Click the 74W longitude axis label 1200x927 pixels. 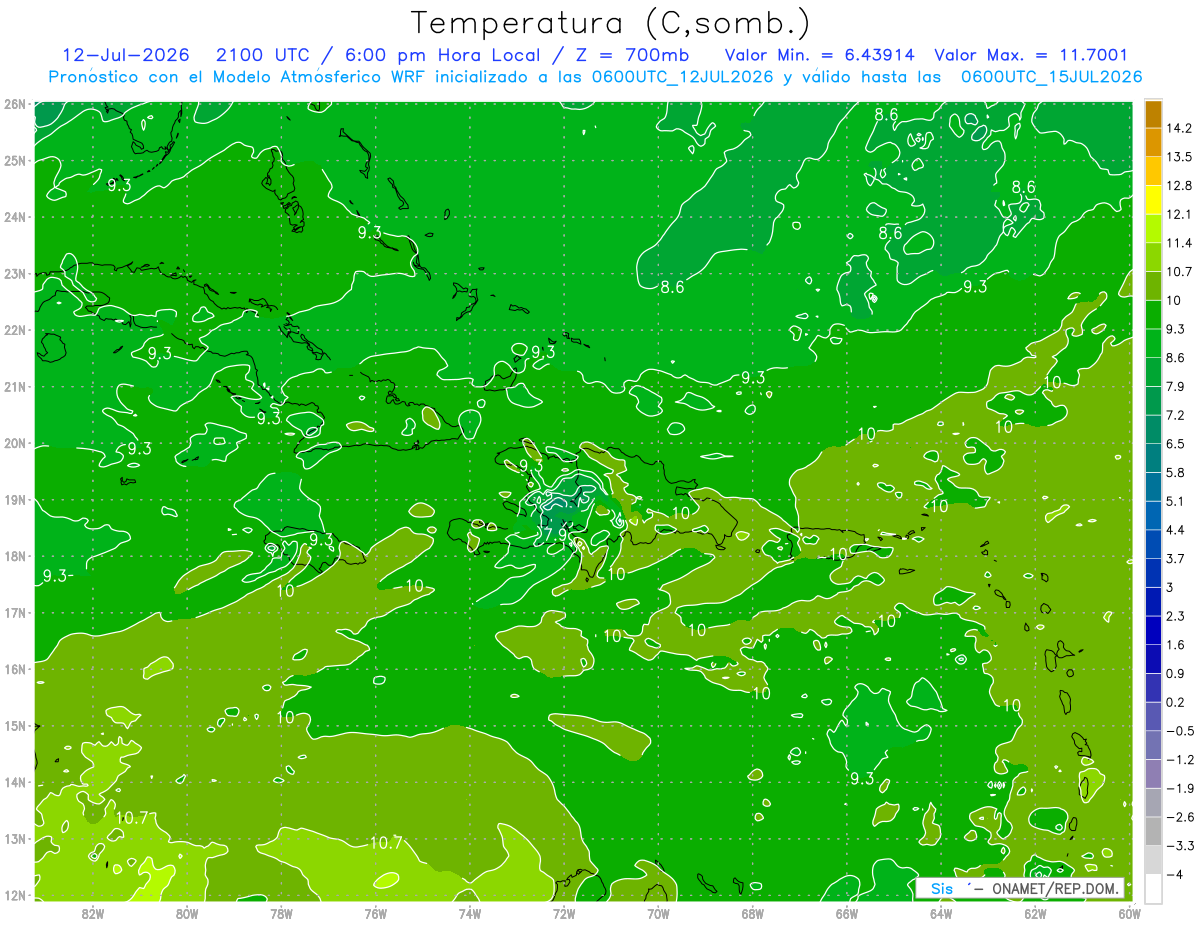click(470, 913)
